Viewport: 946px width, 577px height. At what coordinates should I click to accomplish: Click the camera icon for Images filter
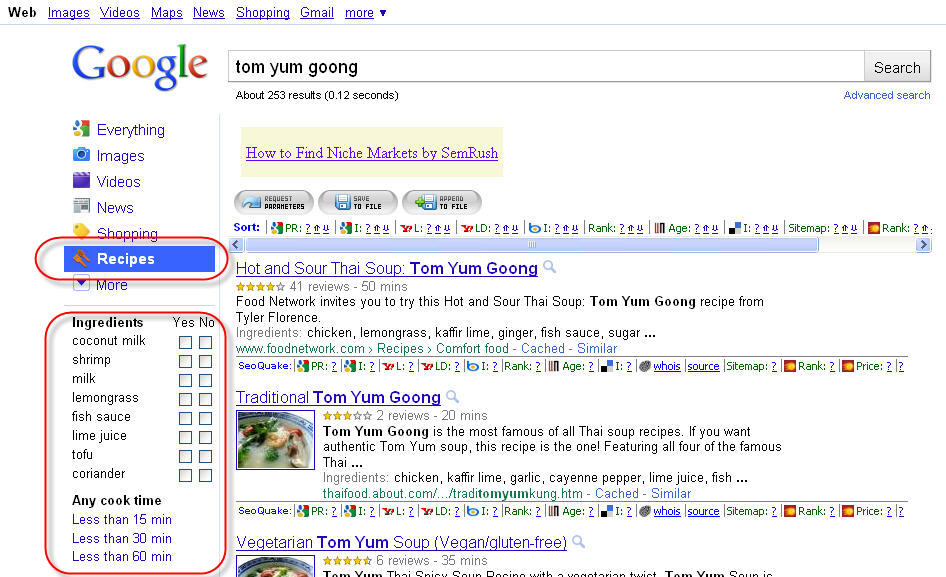pos(81,155)
